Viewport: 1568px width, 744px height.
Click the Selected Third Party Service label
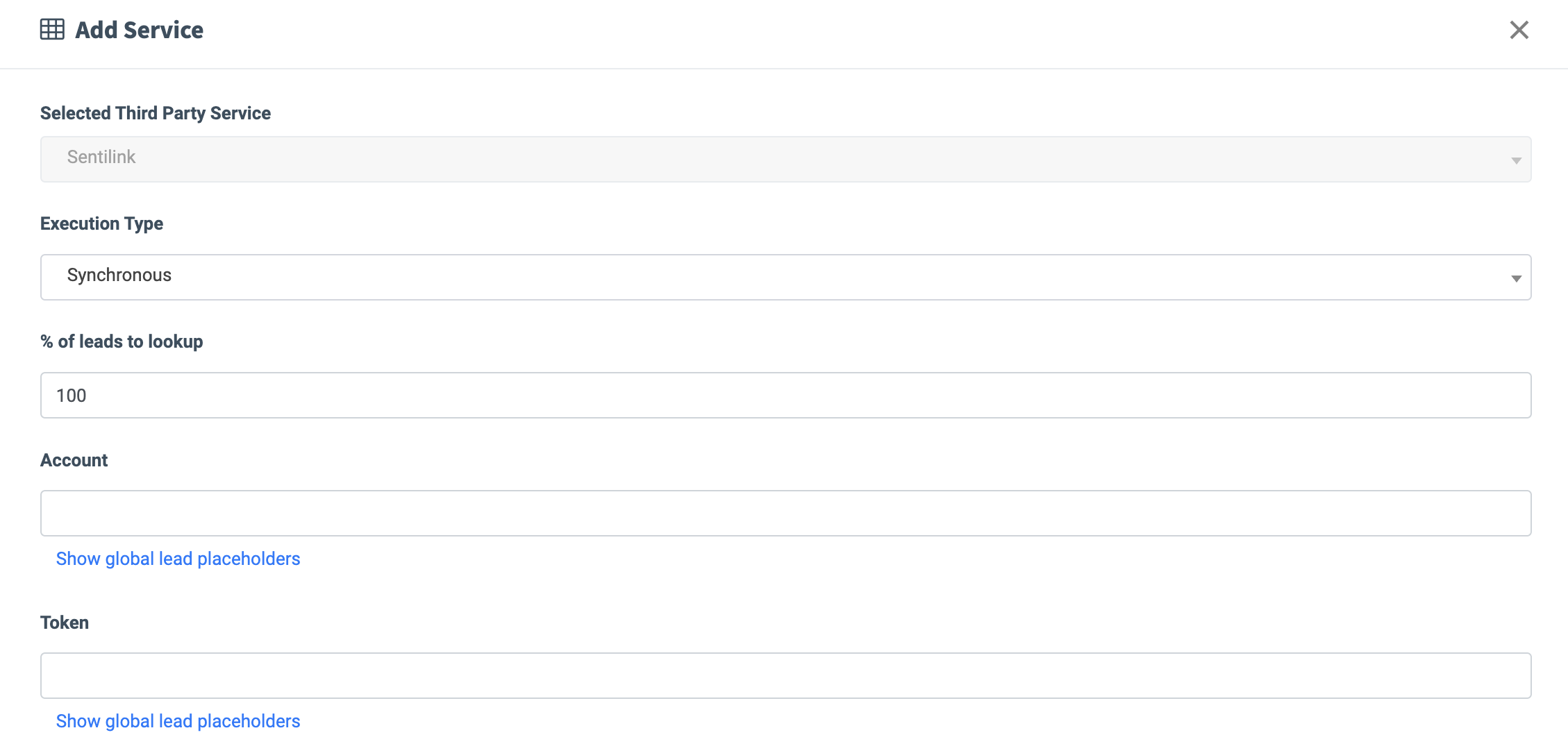tap(156, 113)
